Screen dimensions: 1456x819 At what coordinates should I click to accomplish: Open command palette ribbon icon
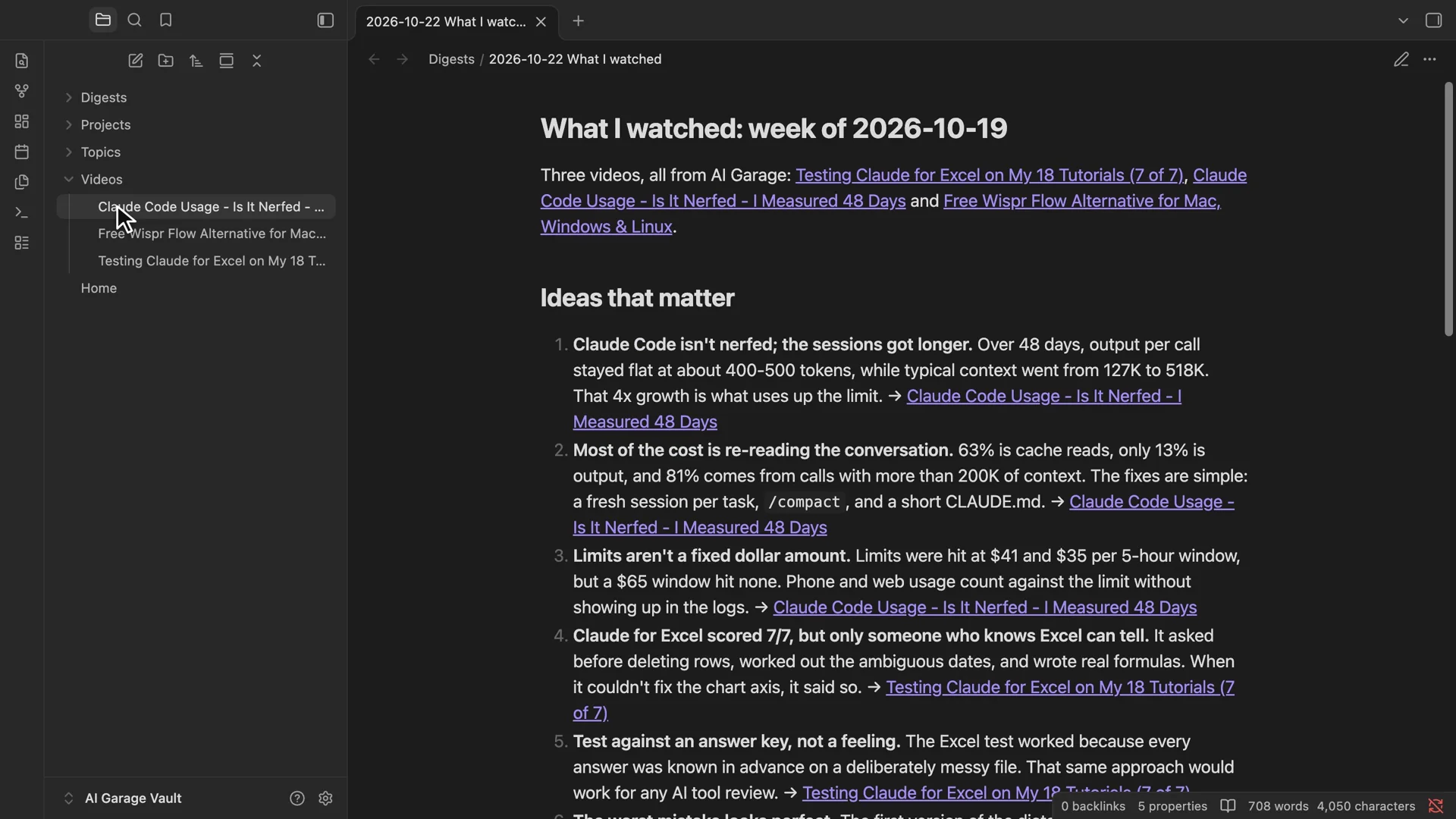22,213
